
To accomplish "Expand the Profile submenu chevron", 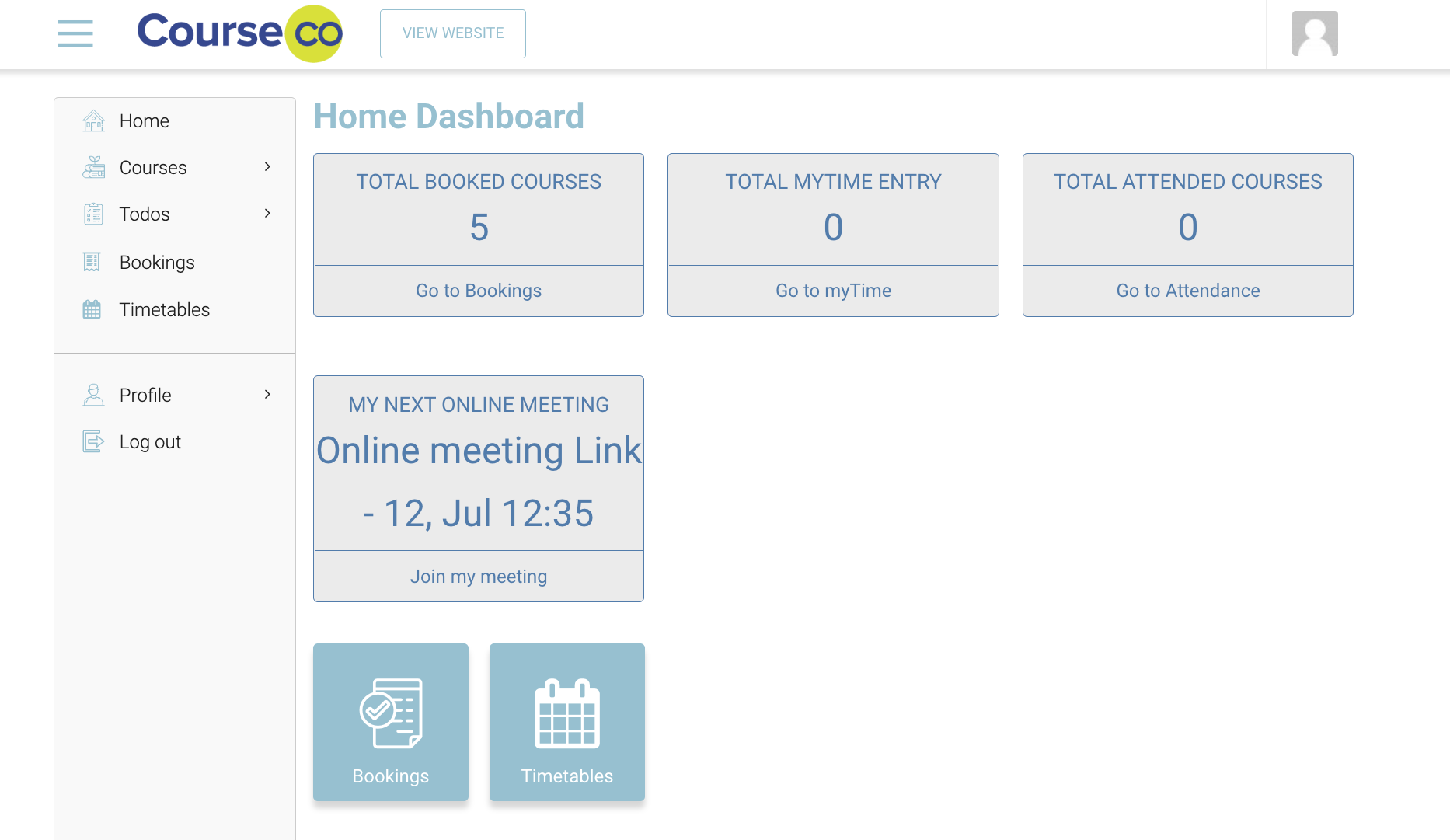I will (x=267, y=395).
